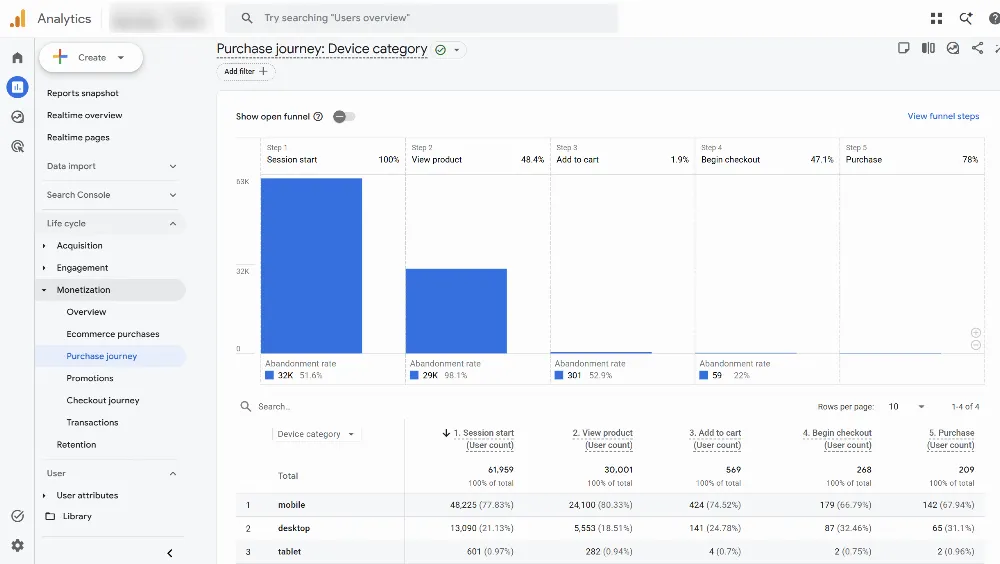1000x564 pixels.
Task: Expand the Engagement tree item
Action: pyautogui.click(x=44, y=268)
